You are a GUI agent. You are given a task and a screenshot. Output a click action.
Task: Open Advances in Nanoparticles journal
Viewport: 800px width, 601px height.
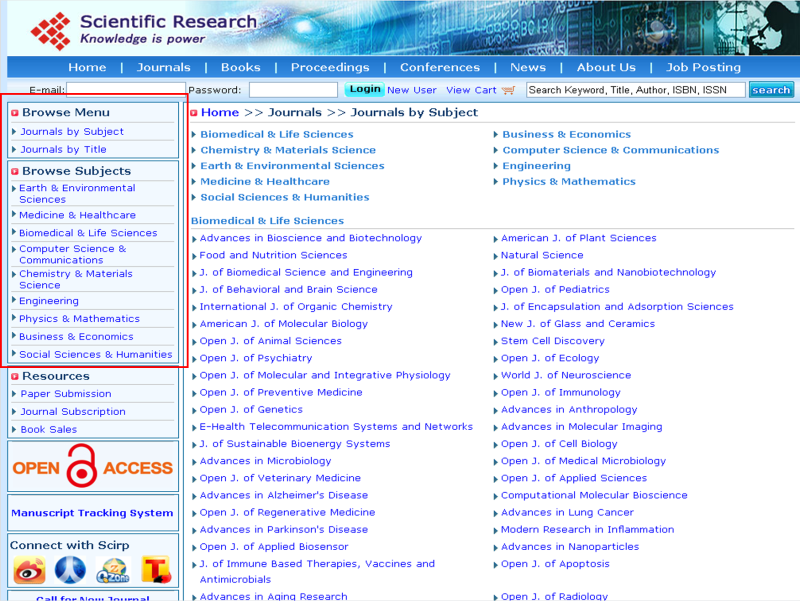(570, 546)
